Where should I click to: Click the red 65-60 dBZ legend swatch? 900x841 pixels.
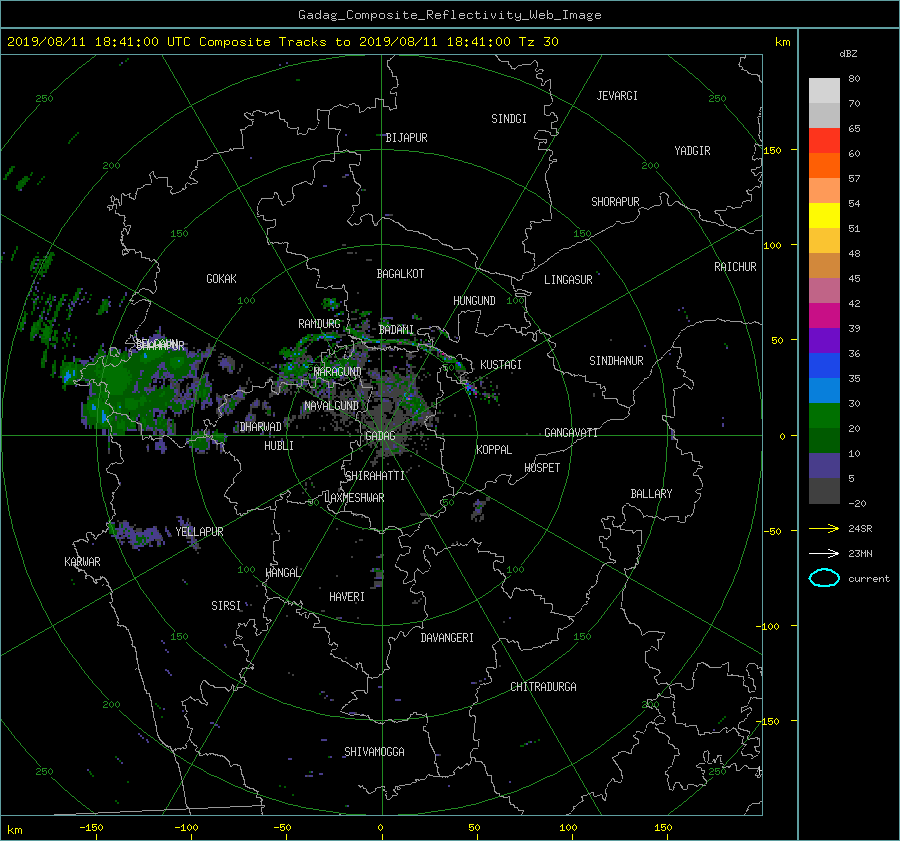coord(824,141)
